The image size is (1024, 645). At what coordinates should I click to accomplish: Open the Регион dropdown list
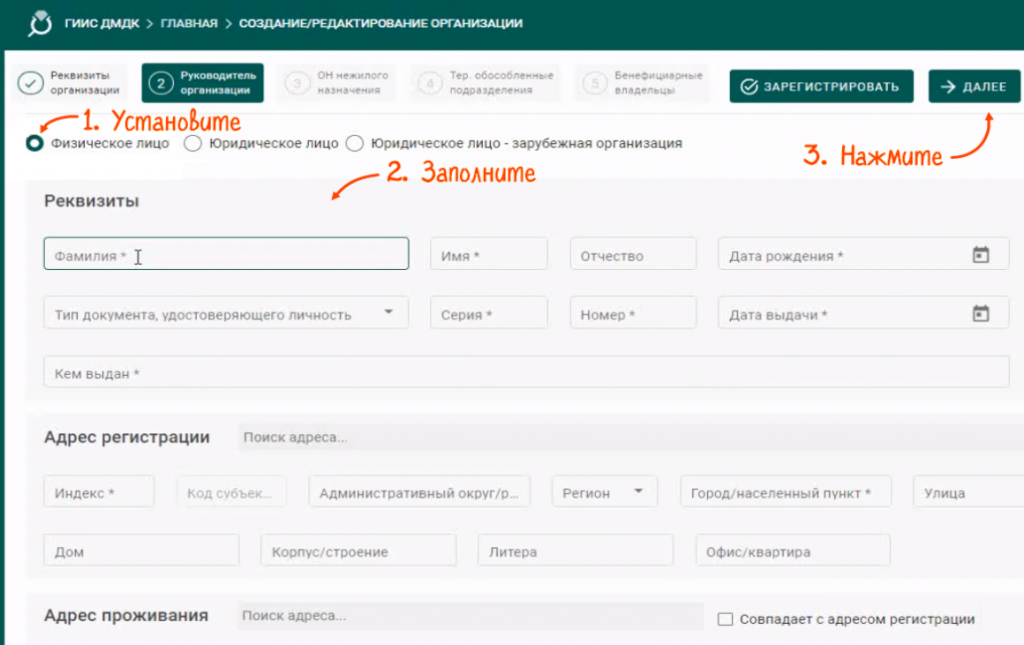637,492
